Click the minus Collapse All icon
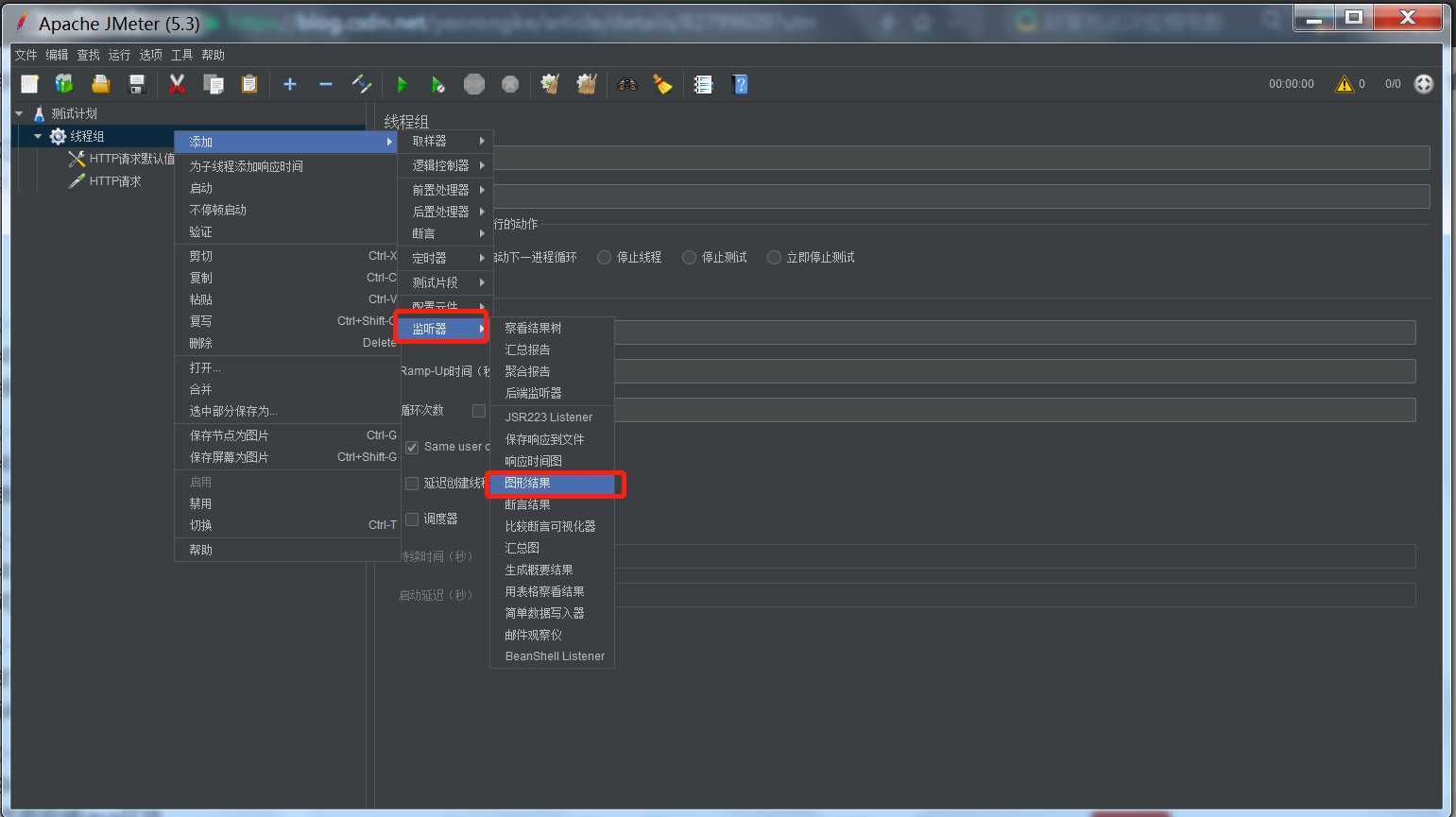 point(326,85)
